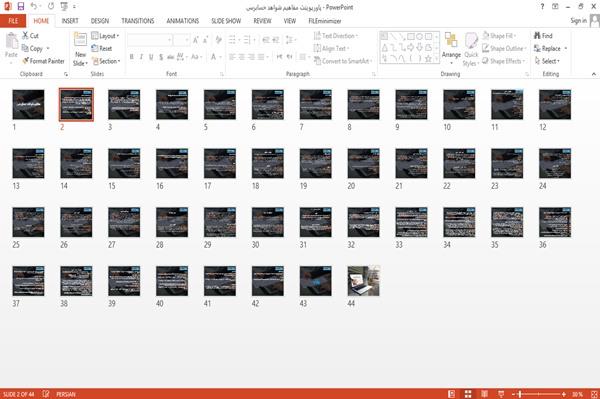
Task: Toggle text Shadow formatting
Action: [x=161, y=57]
